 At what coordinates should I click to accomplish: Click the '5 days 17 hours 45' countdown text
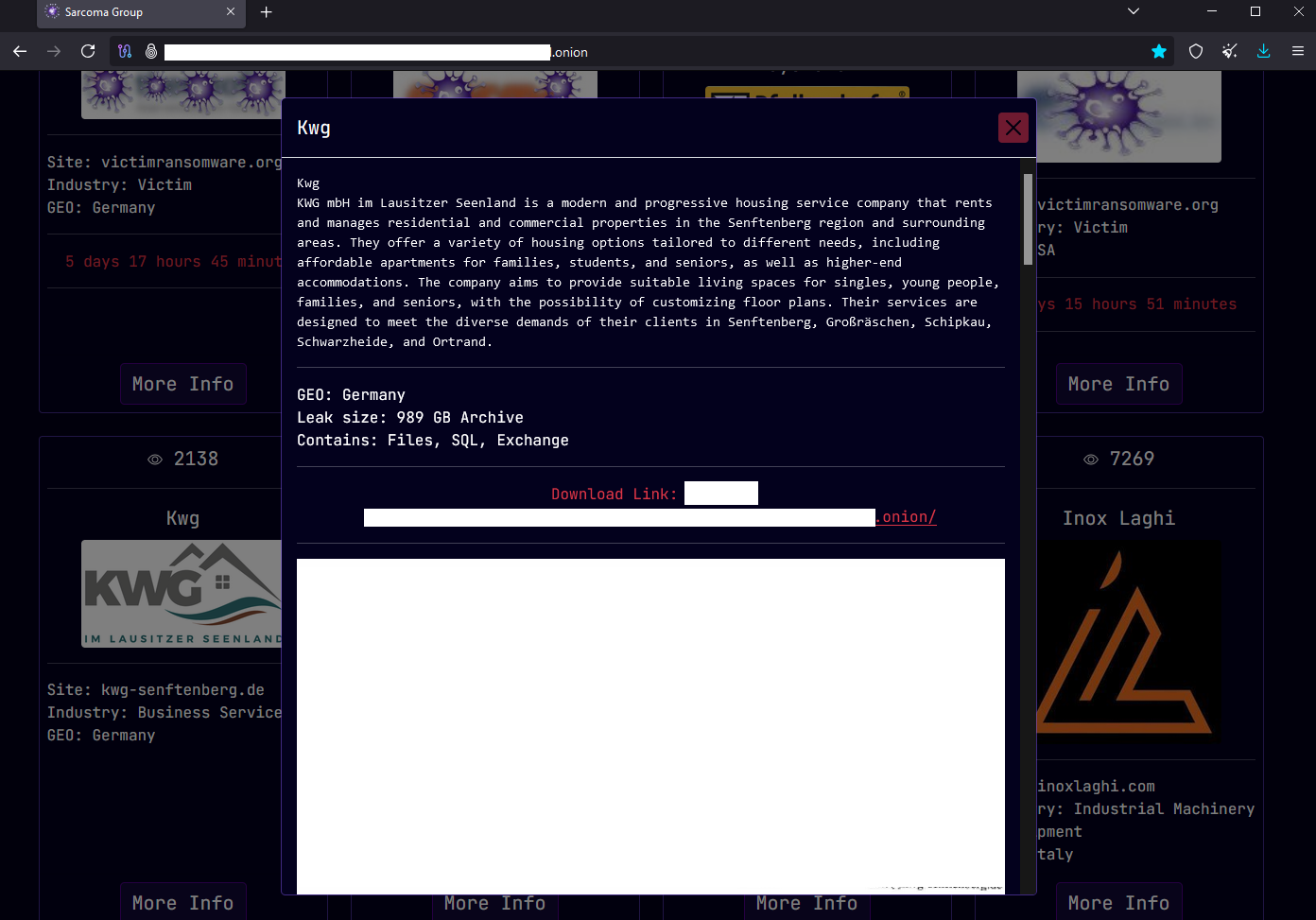173,262
